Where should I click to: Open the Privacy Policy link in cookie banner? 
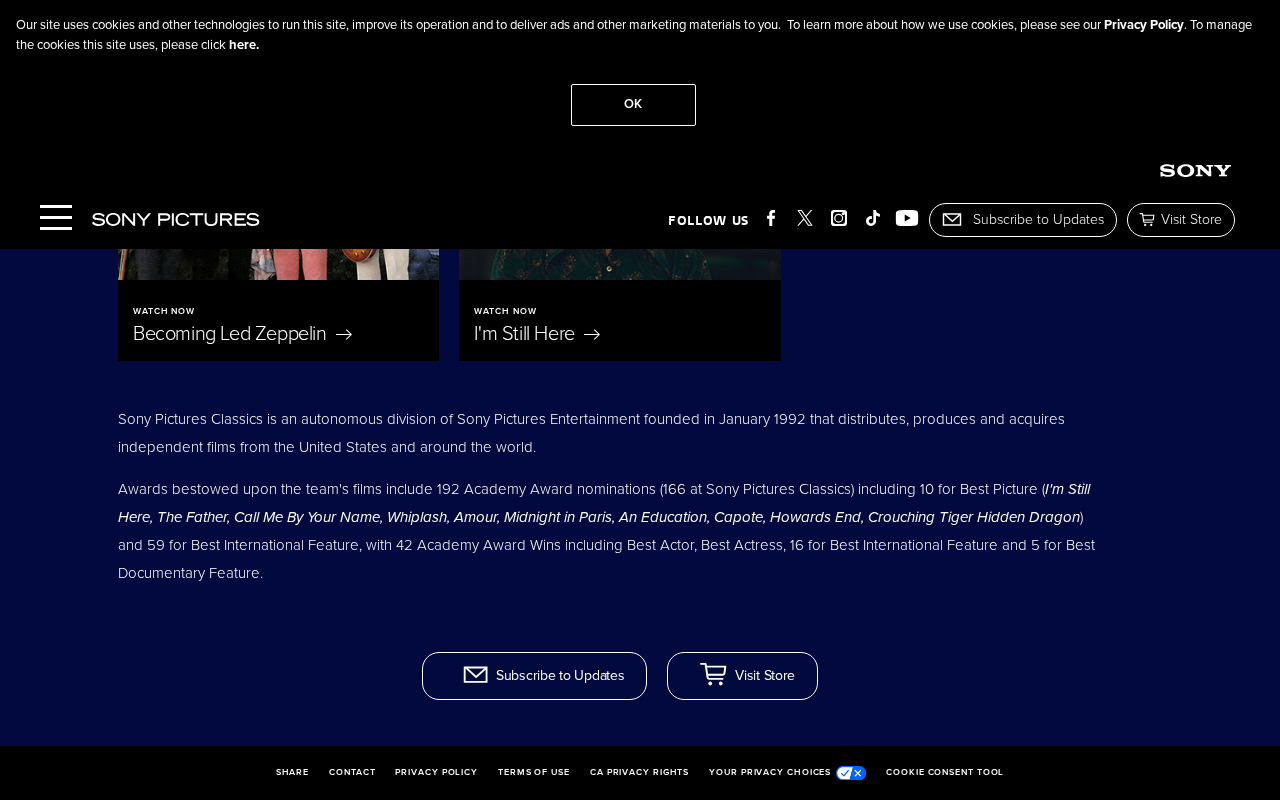[x=1144, y=25]
